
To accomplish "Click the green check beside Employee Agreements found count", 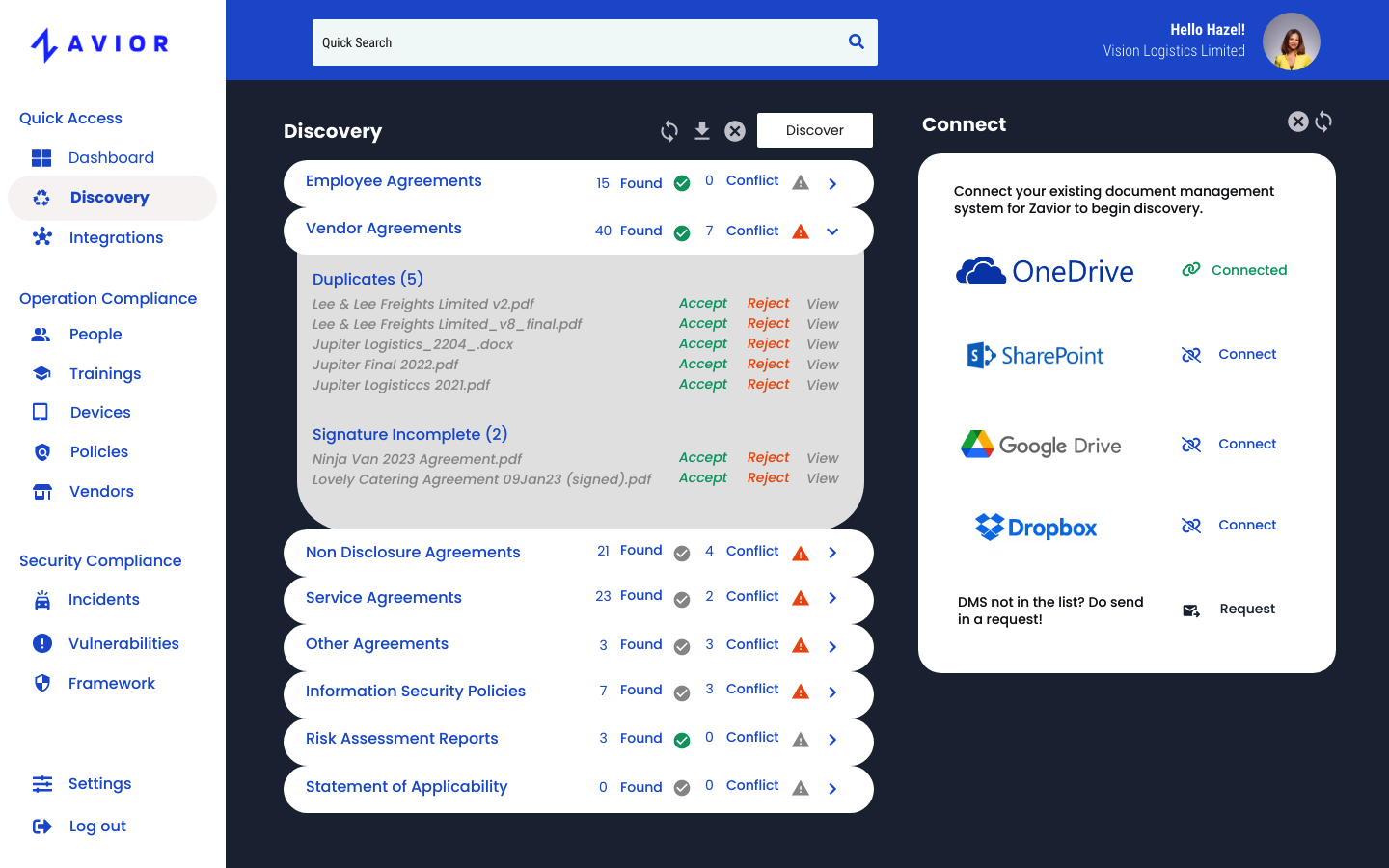I will coord(681,183).
